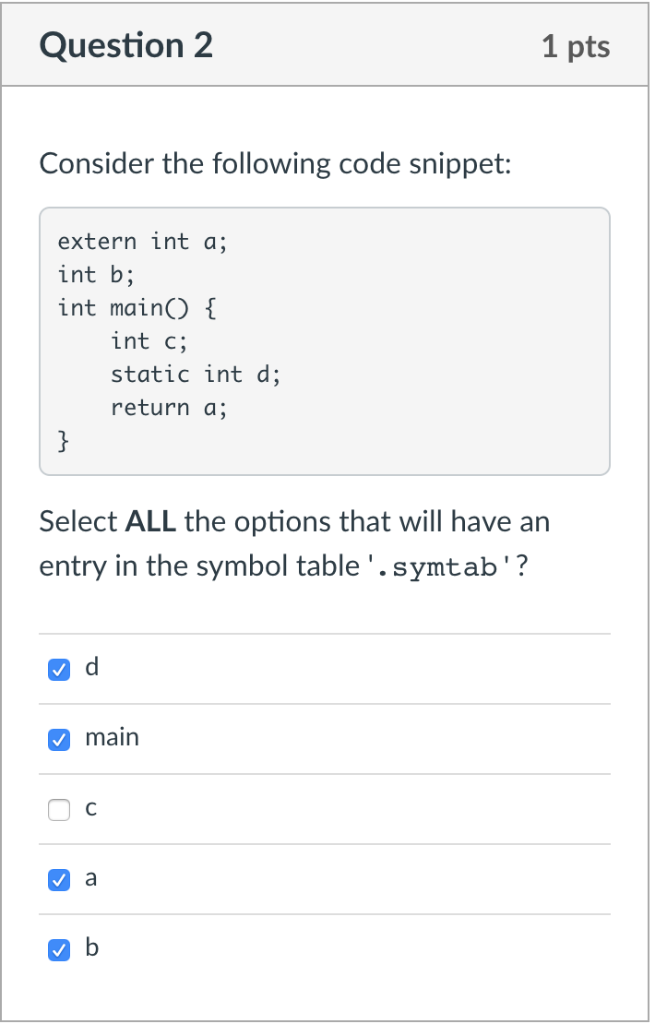655x1024 pixels.
Task: Uncheck the 'd' answer checkbox
Action: [x=59, y=669]
